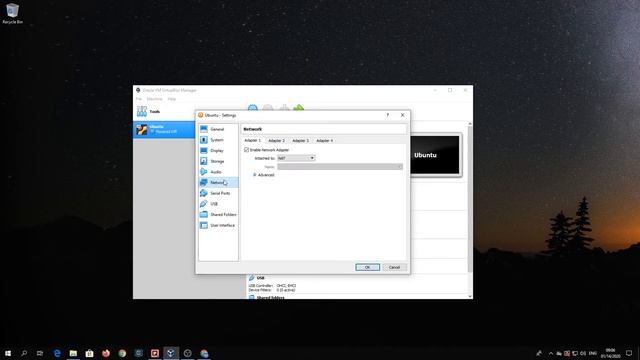Open Microsoft Store from taskbar

pos(89,353)
